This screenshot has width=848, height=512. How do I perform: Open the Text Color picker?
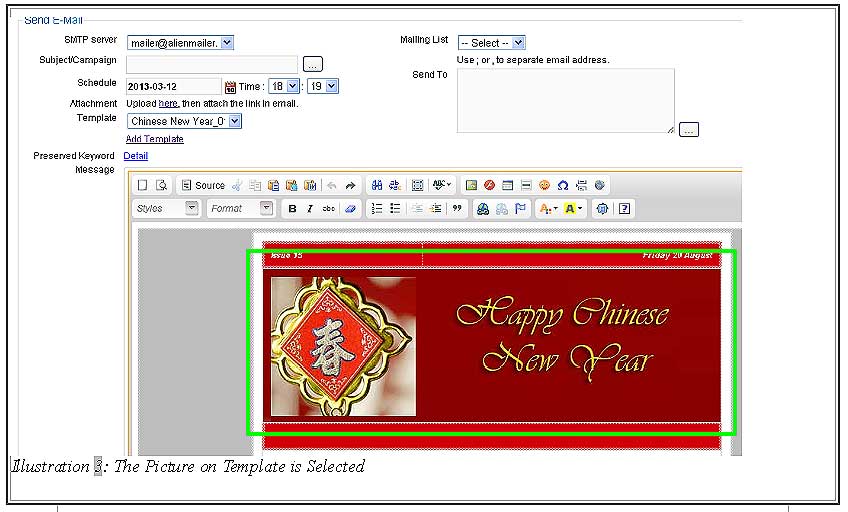tap(548, 209)
